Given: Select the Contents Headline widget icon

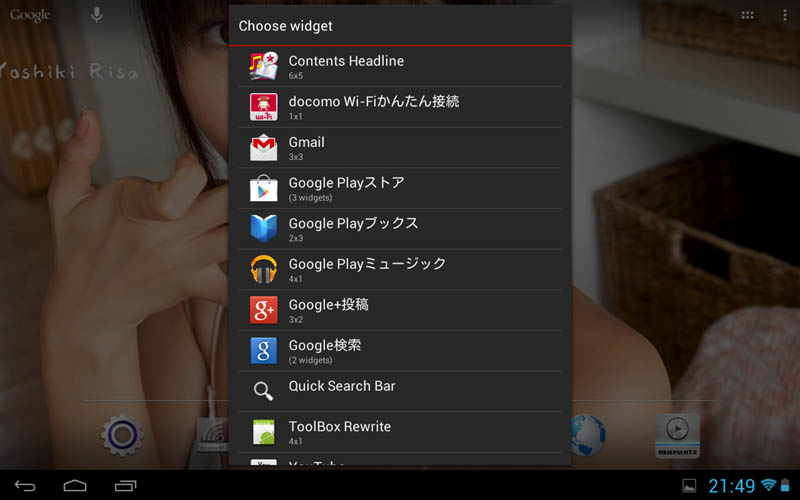Looking at the screenshot, I should [x=263, y=67].
